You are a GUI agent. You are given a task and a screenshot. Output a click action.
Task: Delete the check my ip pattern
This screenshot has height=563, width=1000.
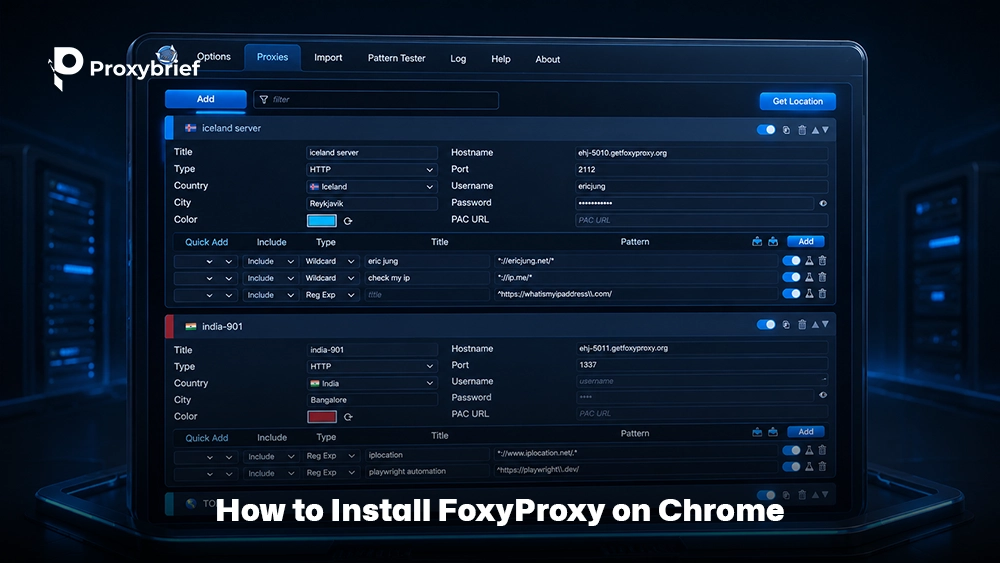pos(823,277)
